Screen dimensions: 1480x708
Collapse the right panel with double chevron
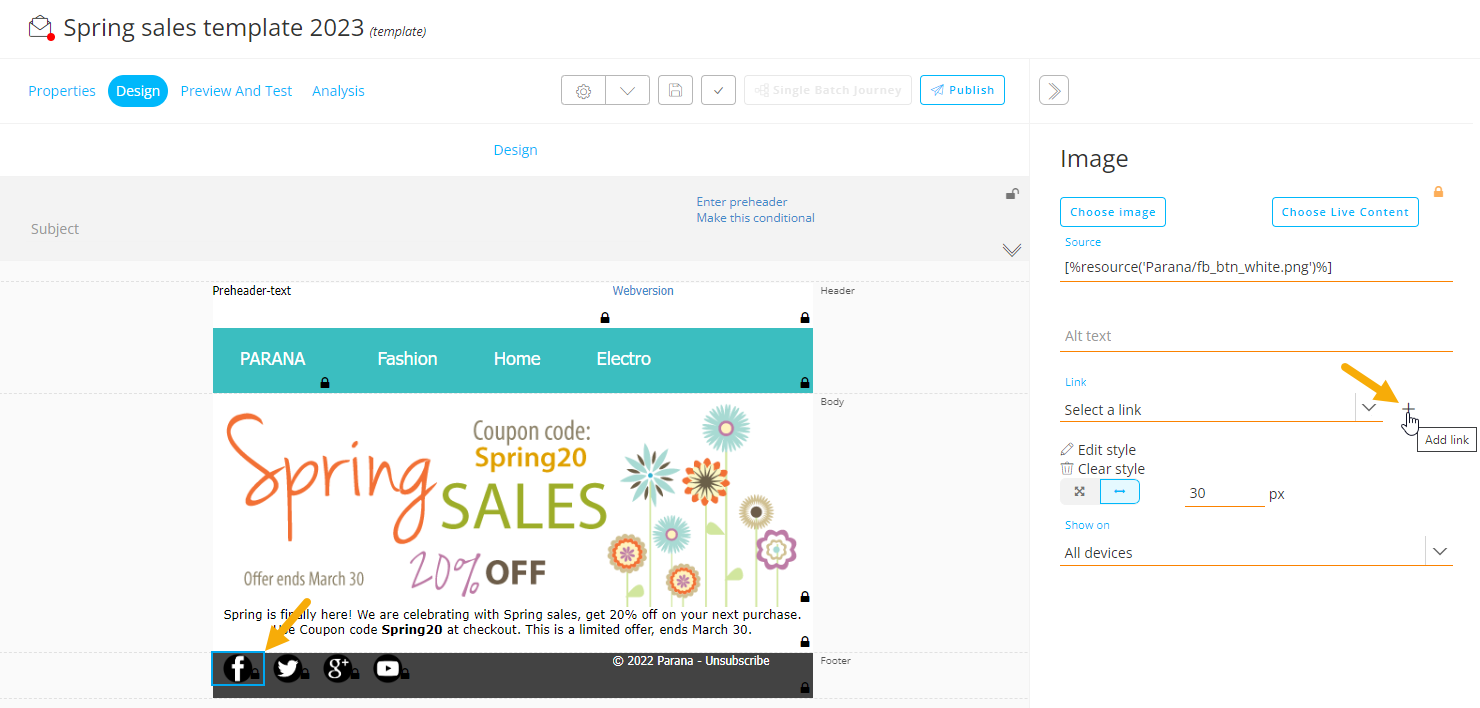(x=1054, y=90)
